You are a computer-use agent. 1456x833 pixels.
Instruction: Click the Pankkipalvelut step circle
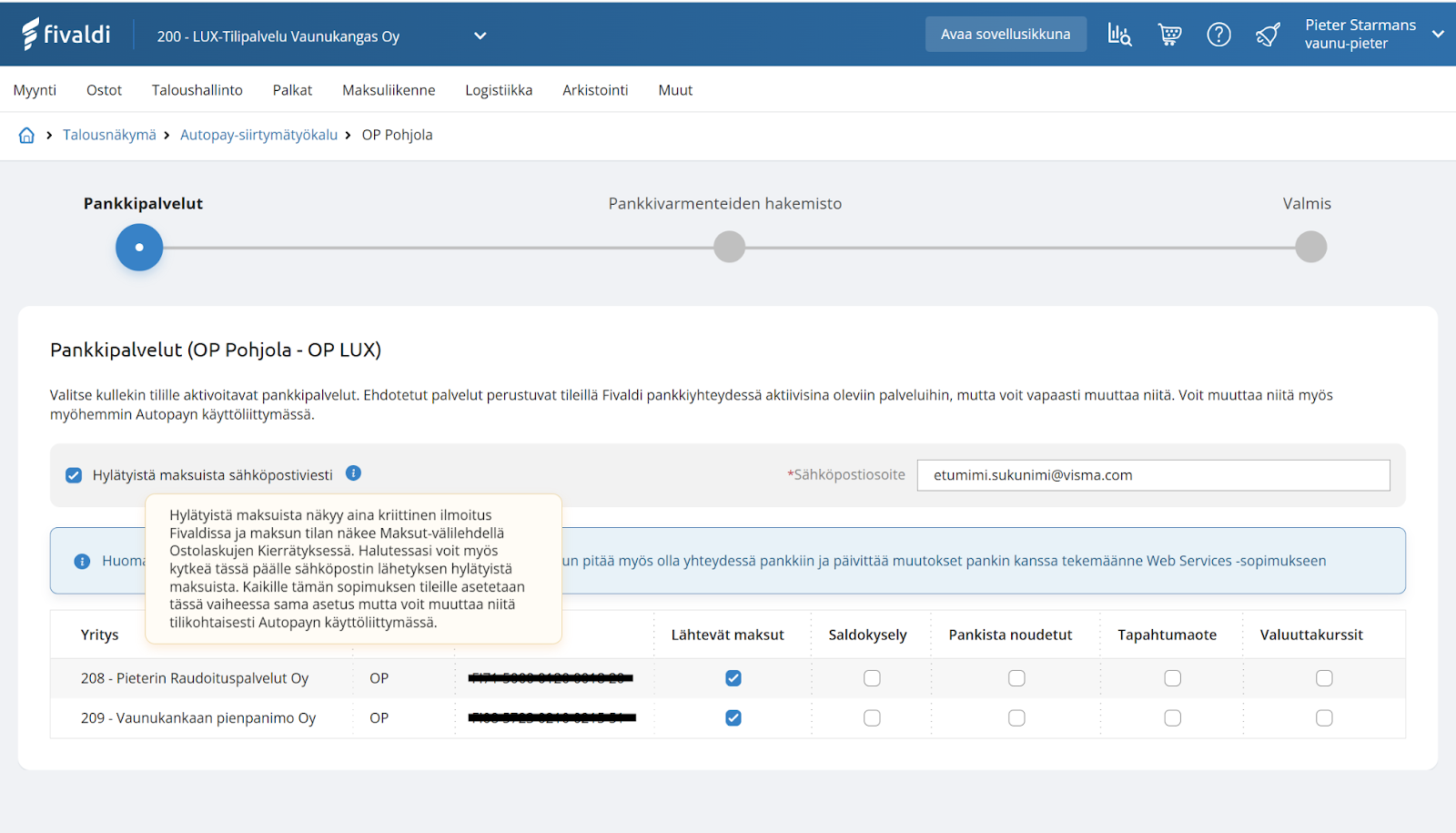tap(139, 248)
